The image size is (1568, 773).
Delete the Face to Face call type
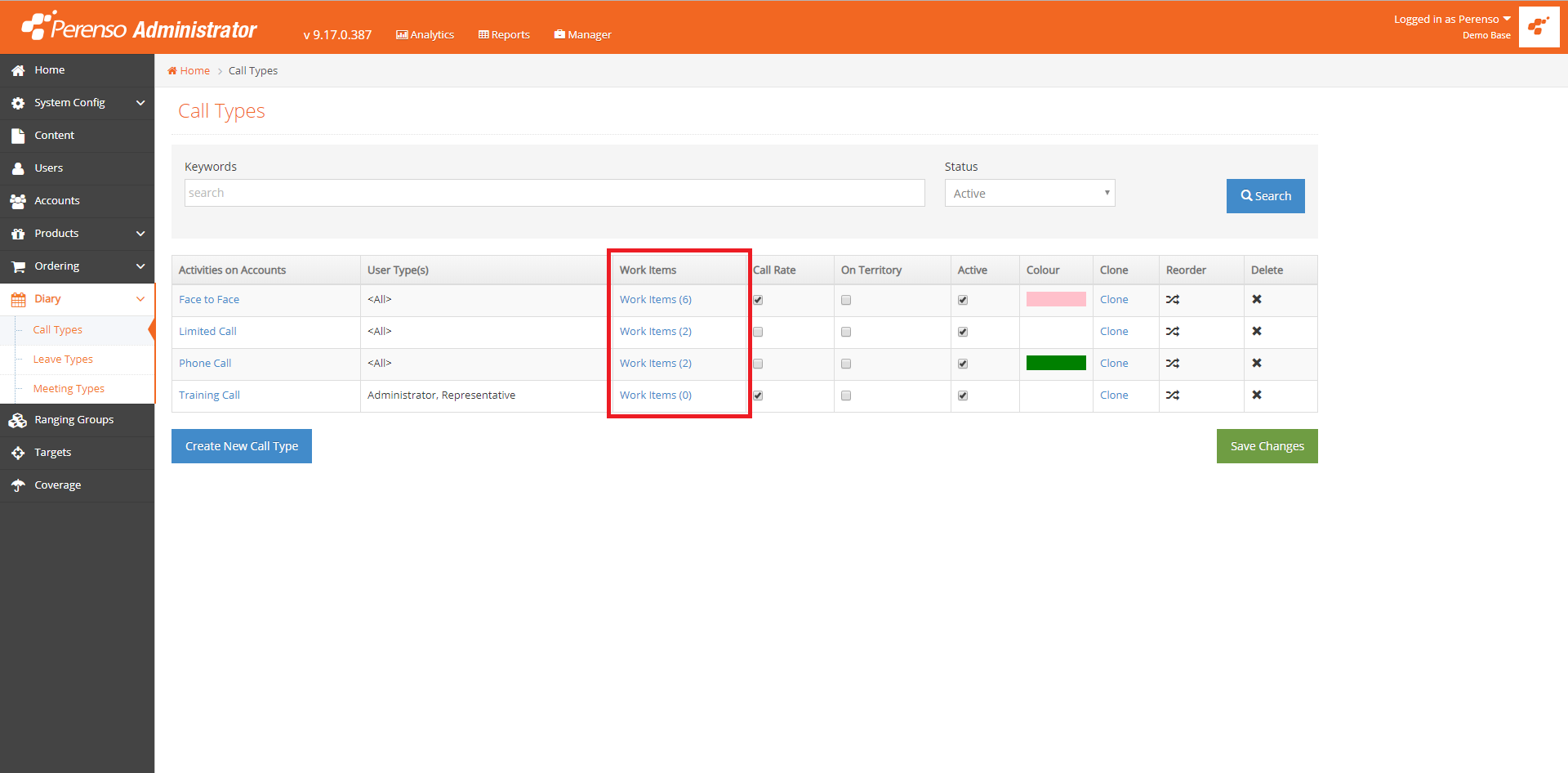[x=1257, y=300]
